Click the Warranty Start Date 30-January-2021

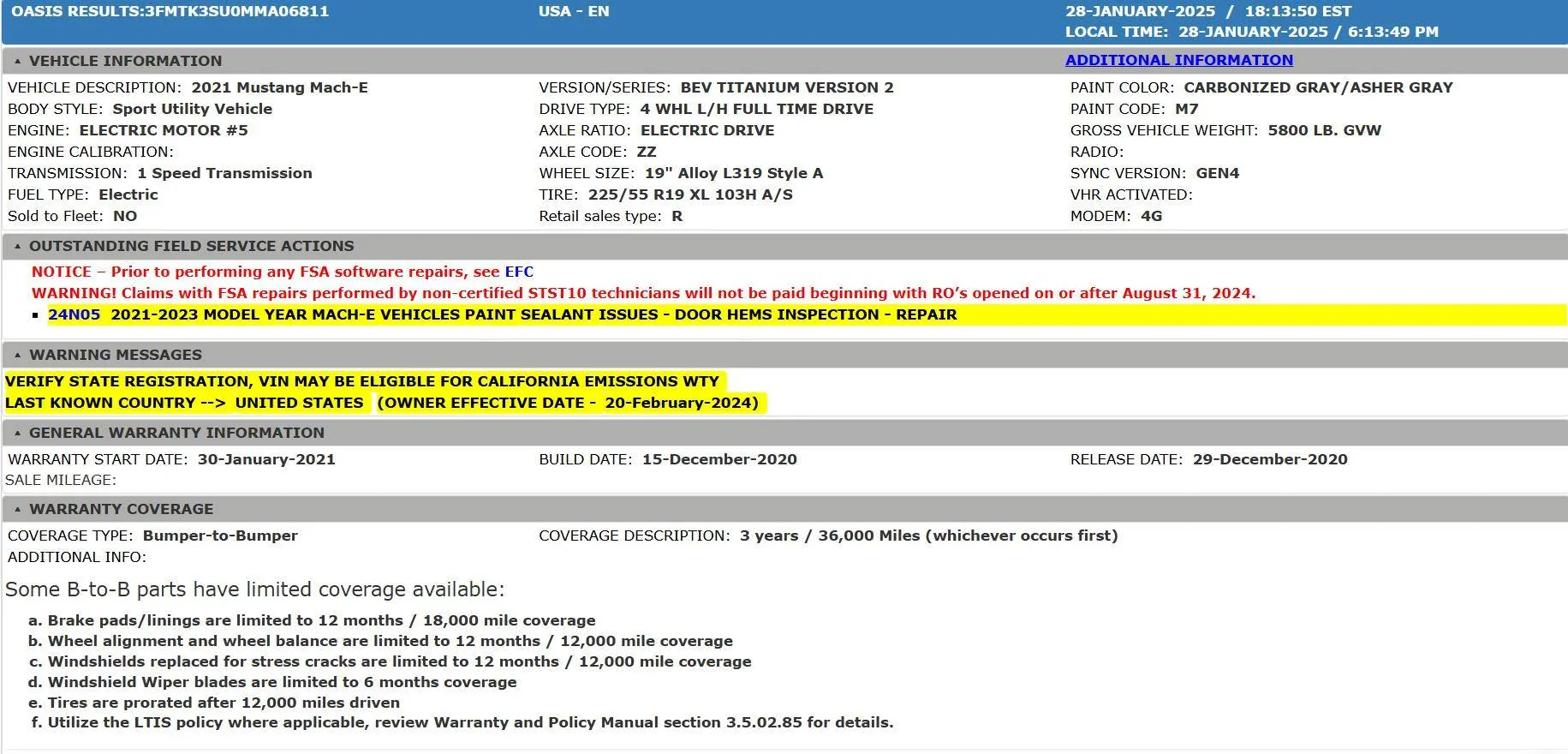pyautogui.click(x=266, y=459)
